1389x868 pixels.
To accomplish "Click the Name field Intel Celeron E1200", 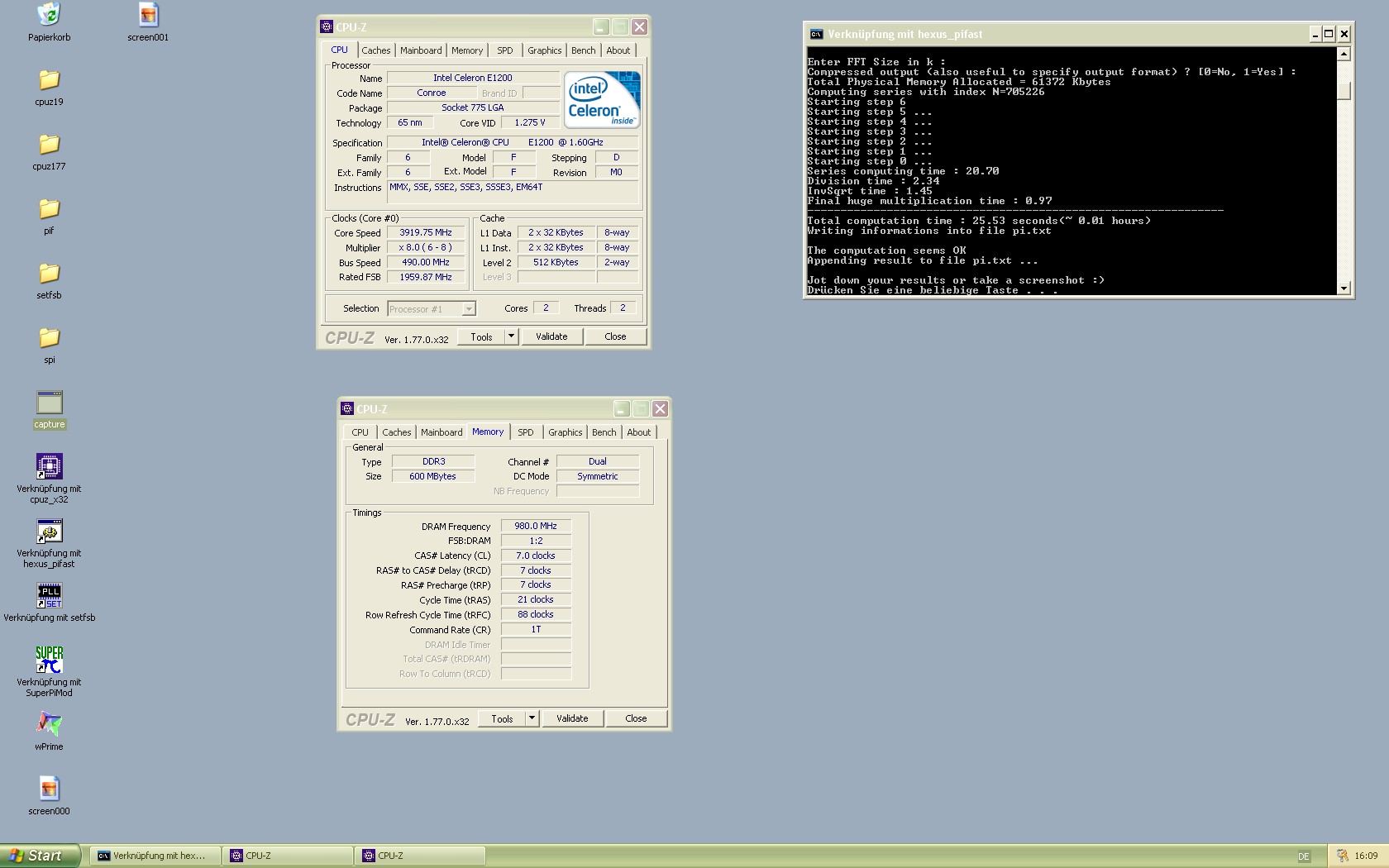I will point(473,78).
